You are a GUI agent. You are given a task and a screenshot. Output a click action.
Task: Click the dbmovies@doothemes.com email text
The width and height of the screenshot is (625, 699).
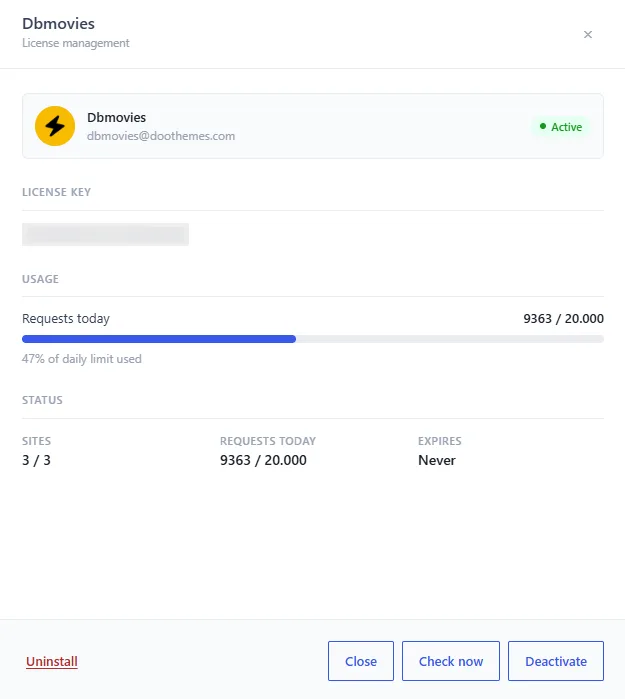point(161,136)
